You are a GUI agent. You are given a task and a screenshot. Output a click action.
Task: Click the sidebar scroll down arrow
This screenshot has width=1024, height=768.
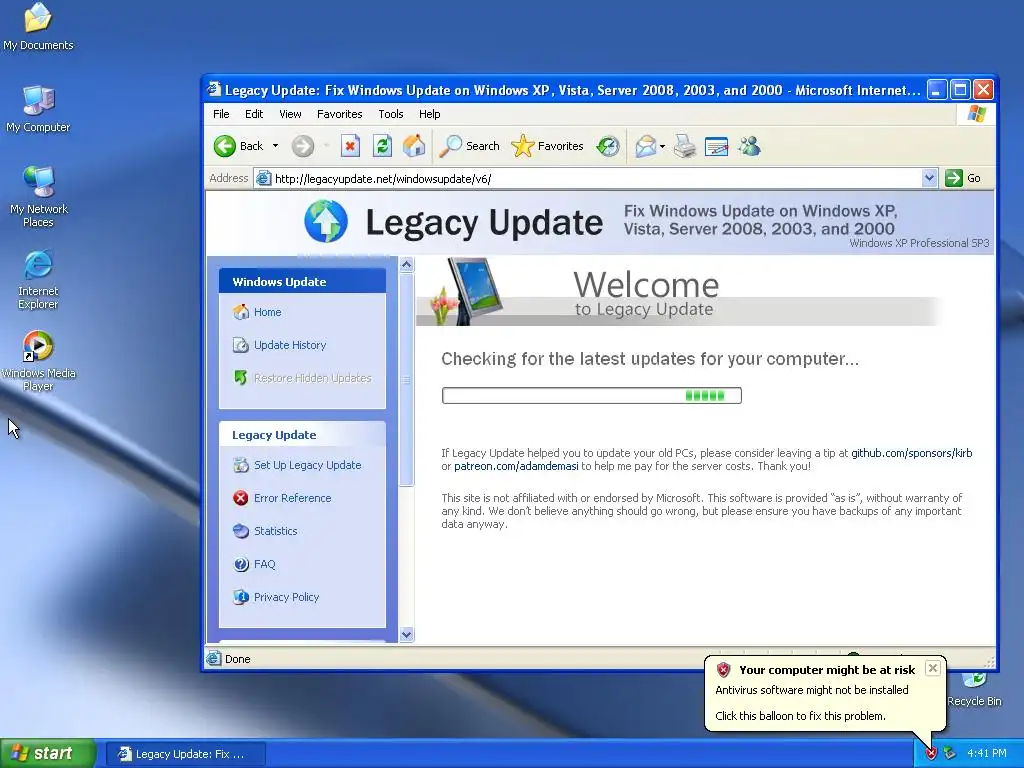(406, 634)
